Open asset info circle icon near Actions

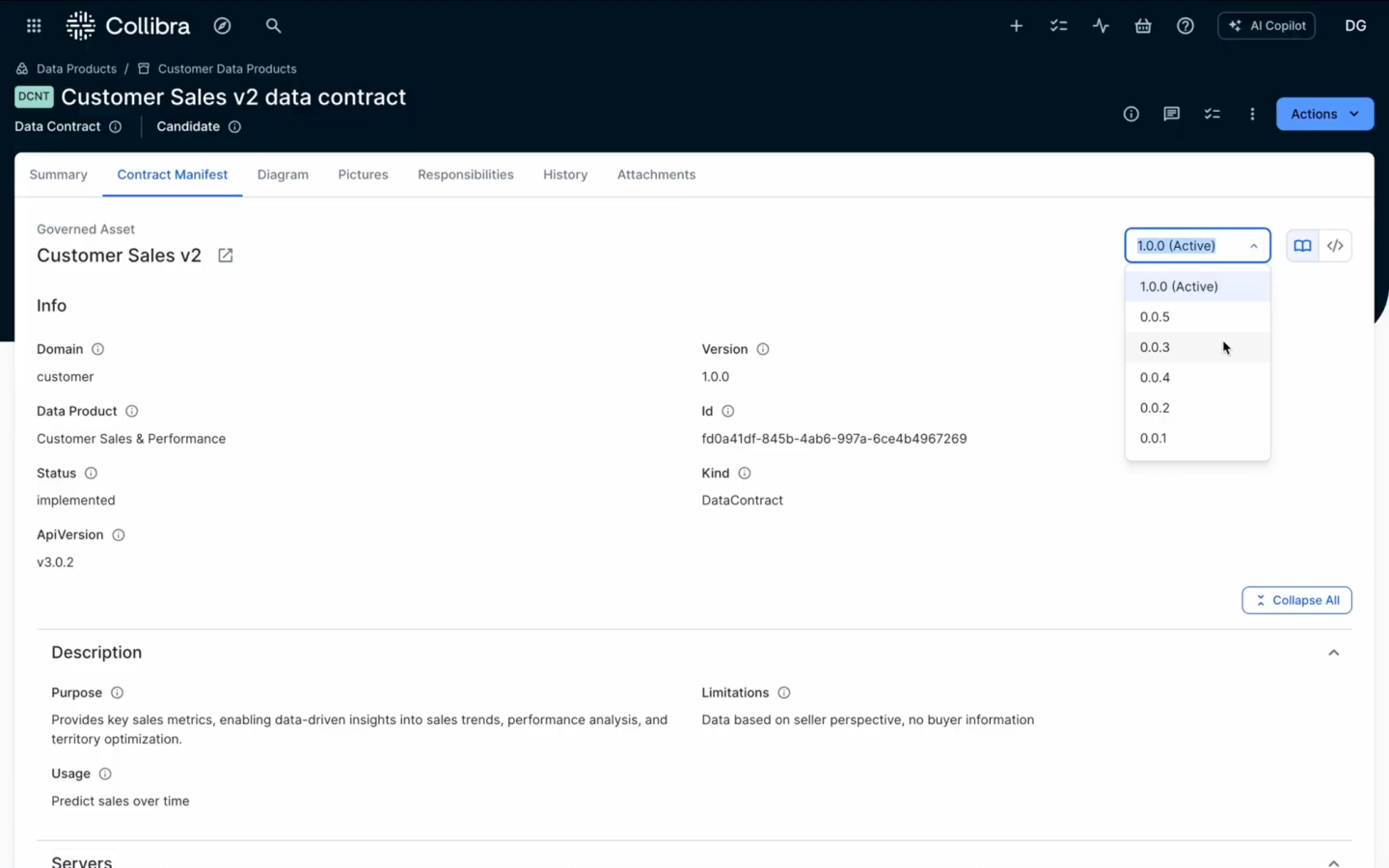point(1130,114)
